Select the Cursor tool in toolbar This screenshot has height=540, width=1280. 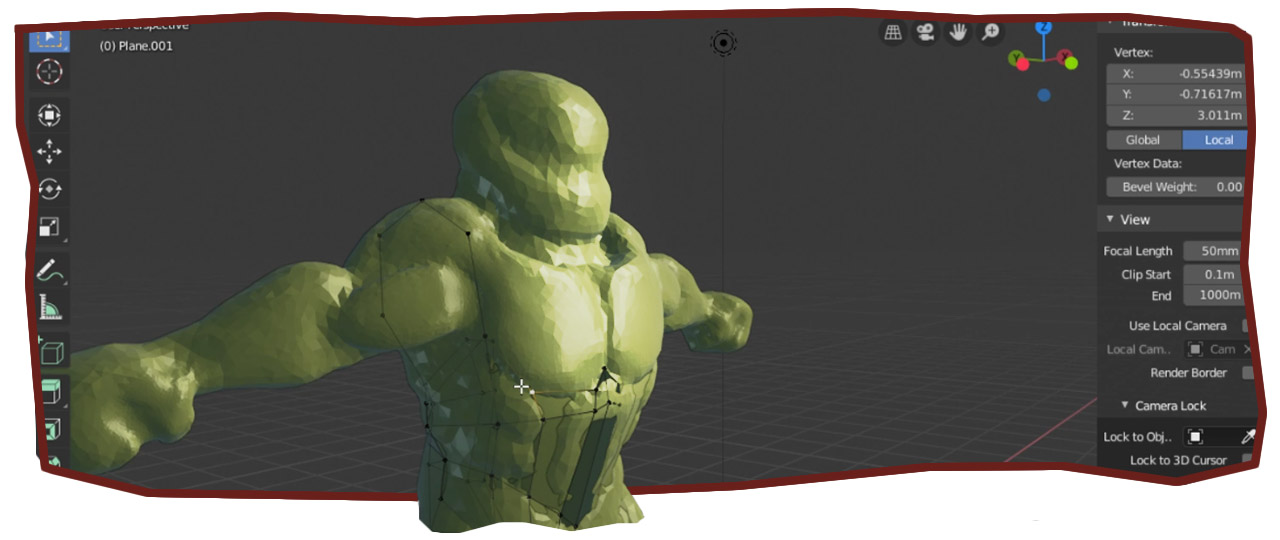(x=49, y=72)
